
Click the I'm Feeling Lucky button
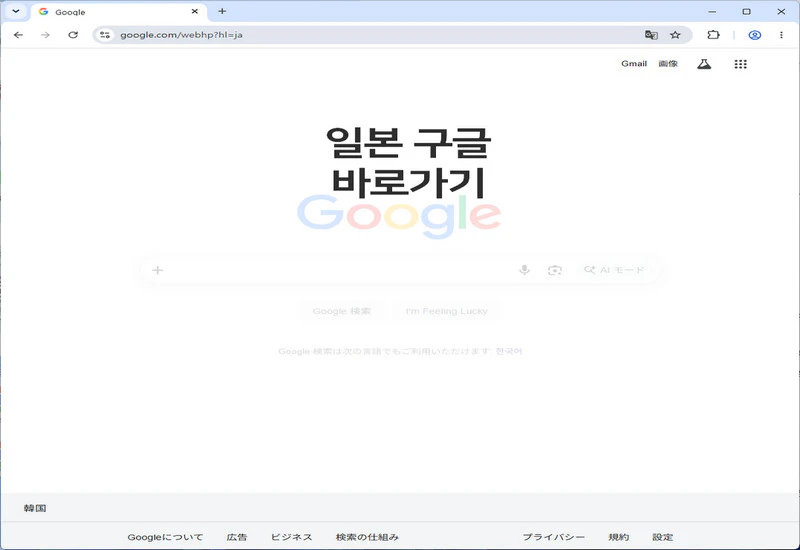click(x=446, y=311)
